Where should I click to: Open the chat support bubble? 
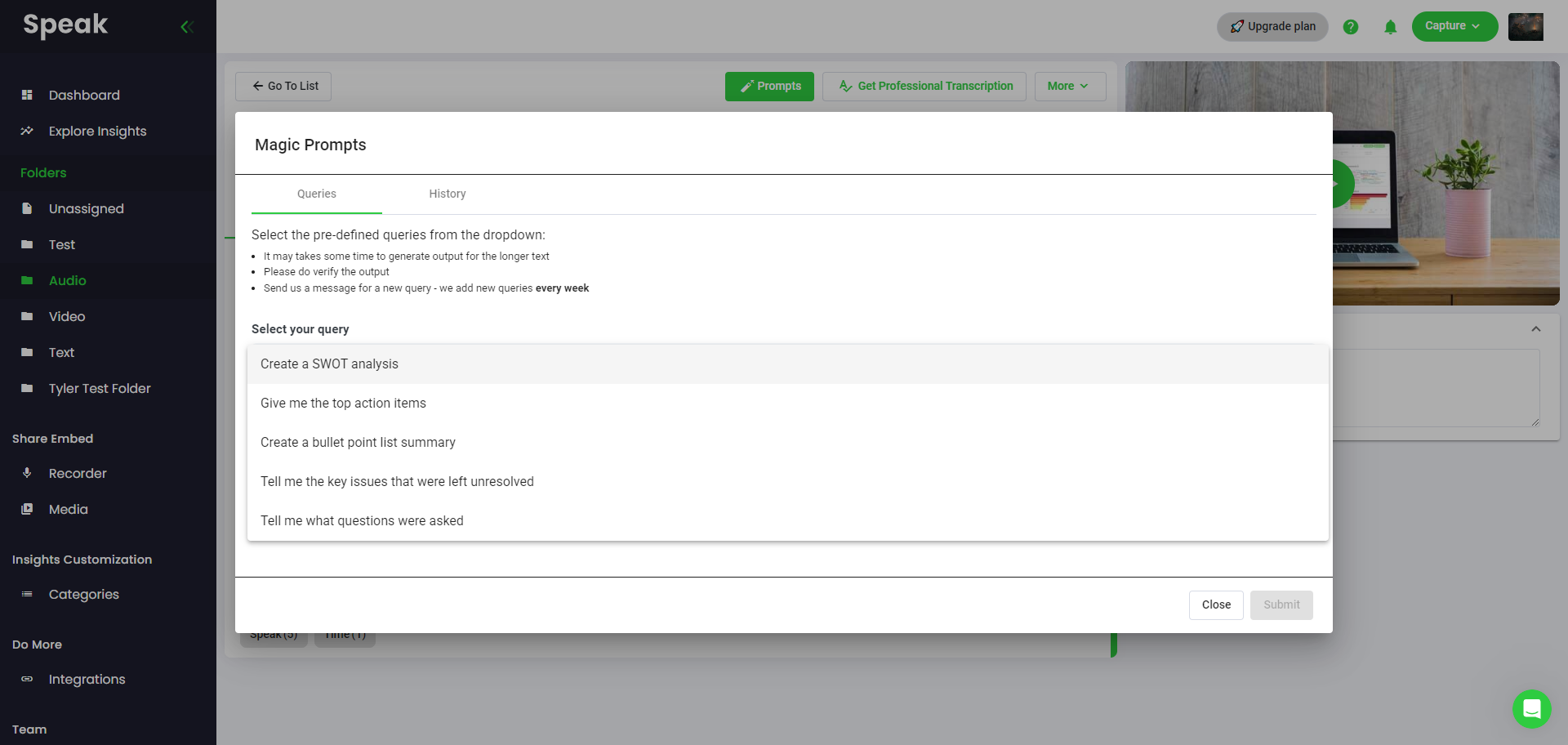[1531, 708]
